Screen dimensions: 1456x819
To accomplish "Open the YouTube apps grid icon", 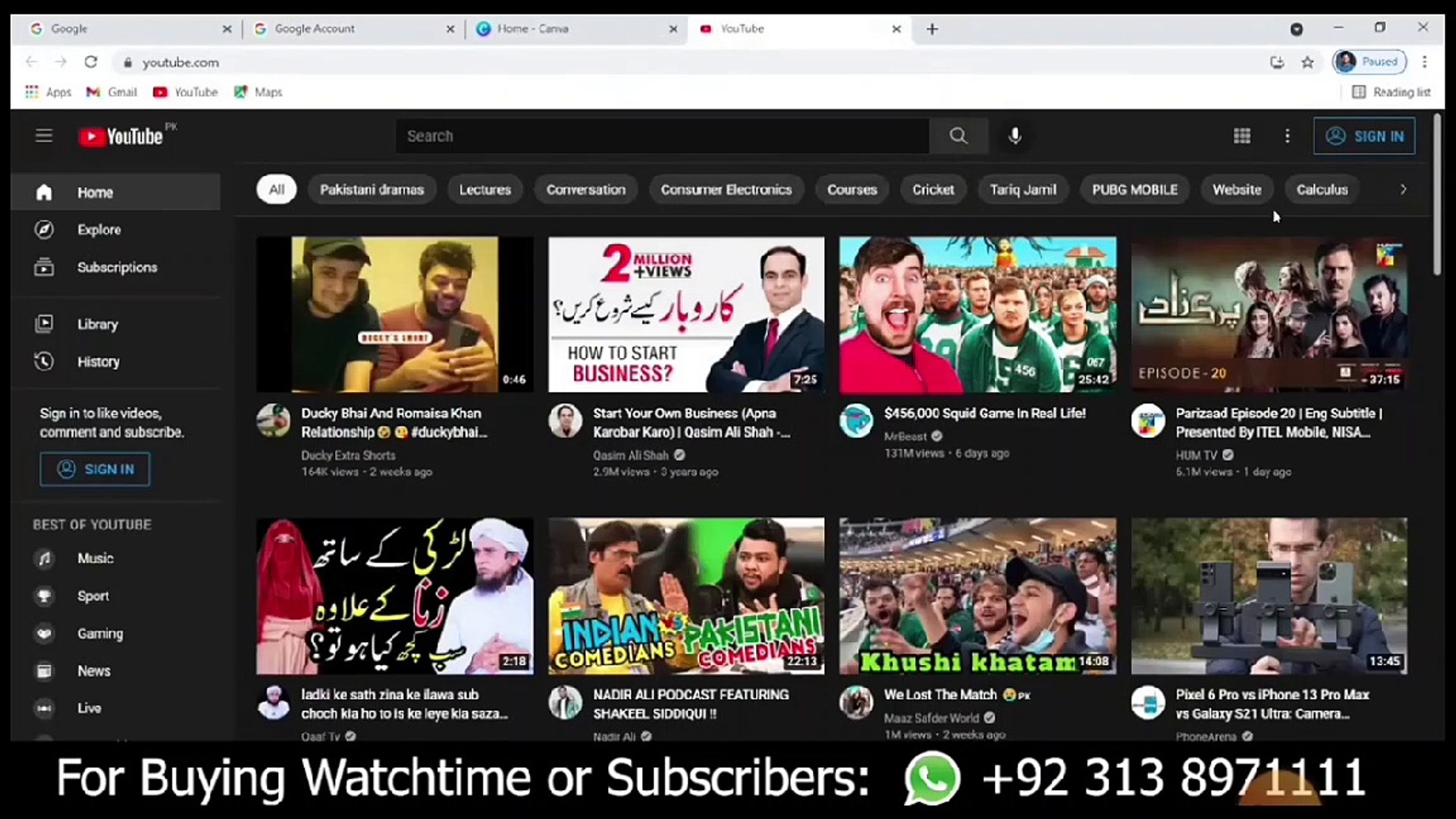I will click(x=1242, y=136).
